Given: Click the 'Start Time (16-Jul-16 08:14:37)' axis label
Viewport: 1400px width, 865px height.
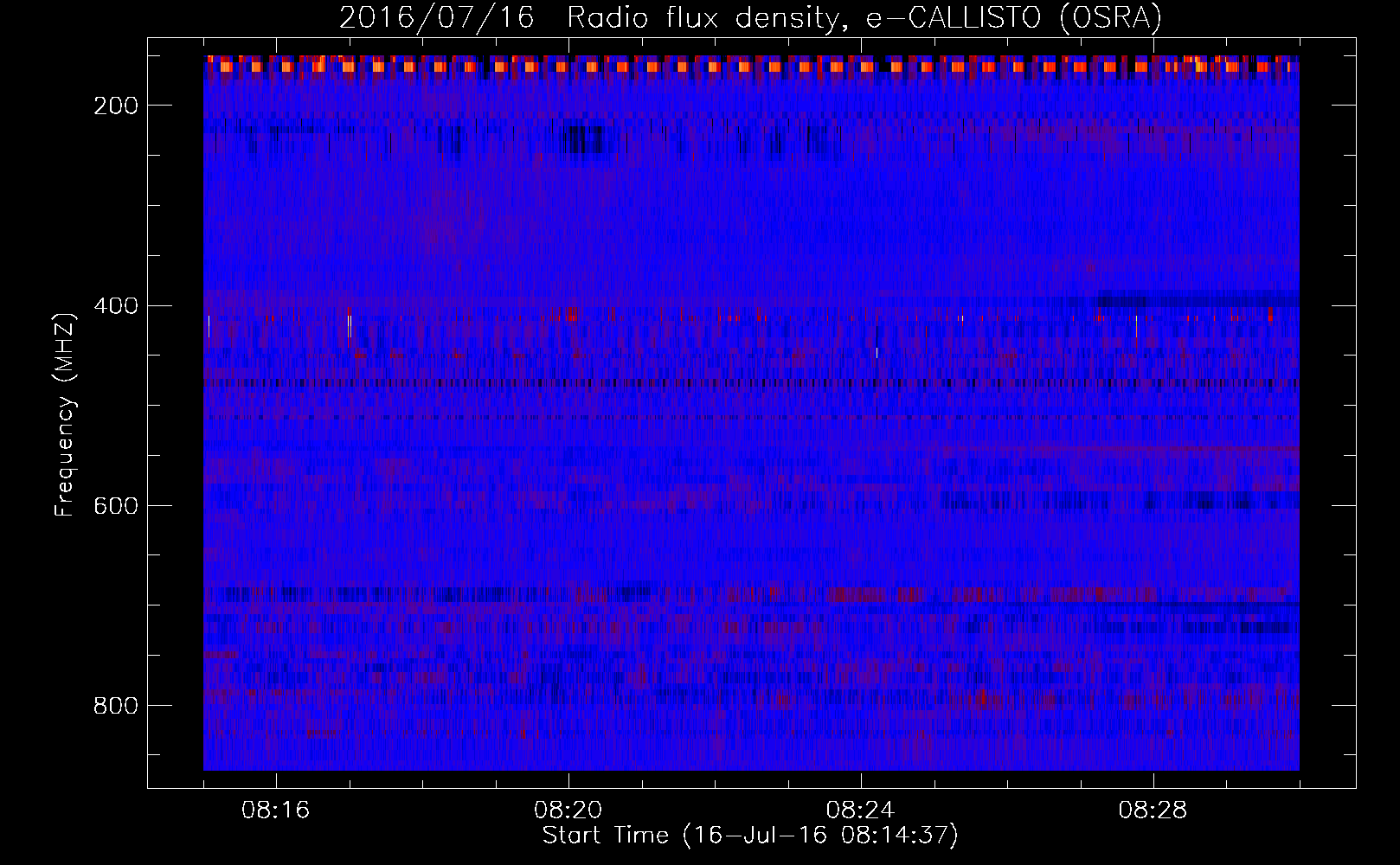Looking at the screenshot, I should pyautogui.click(x=750, y=836).
